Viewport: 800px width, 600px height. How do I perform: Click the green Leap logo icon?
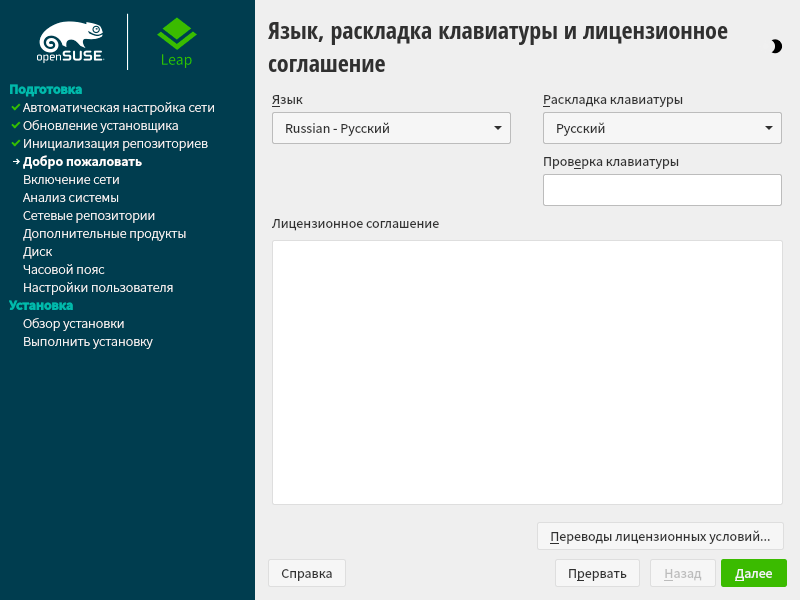(176, 36)
